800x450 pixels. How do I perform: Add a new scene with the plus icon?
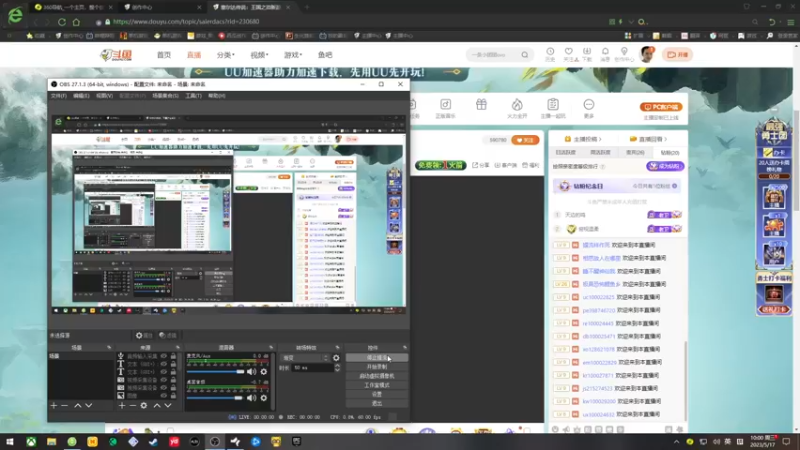tap(54, 406)
